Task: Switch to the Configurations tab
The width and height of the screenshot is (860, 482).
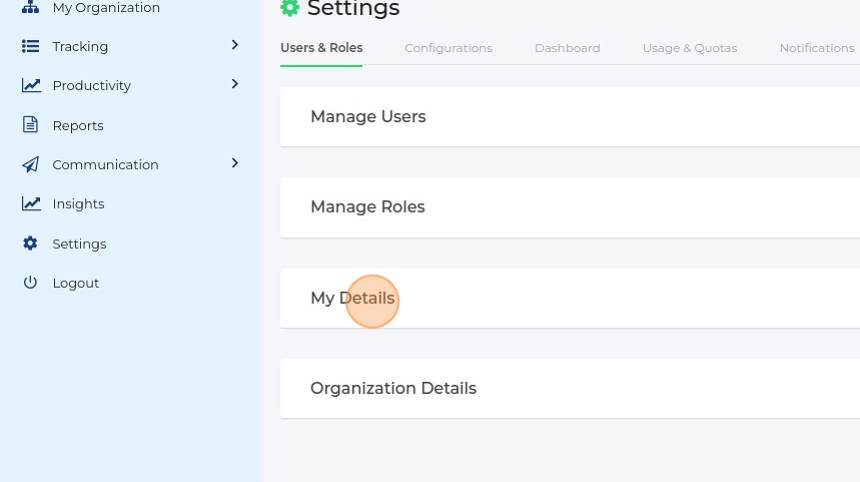Action: point(448,48)
